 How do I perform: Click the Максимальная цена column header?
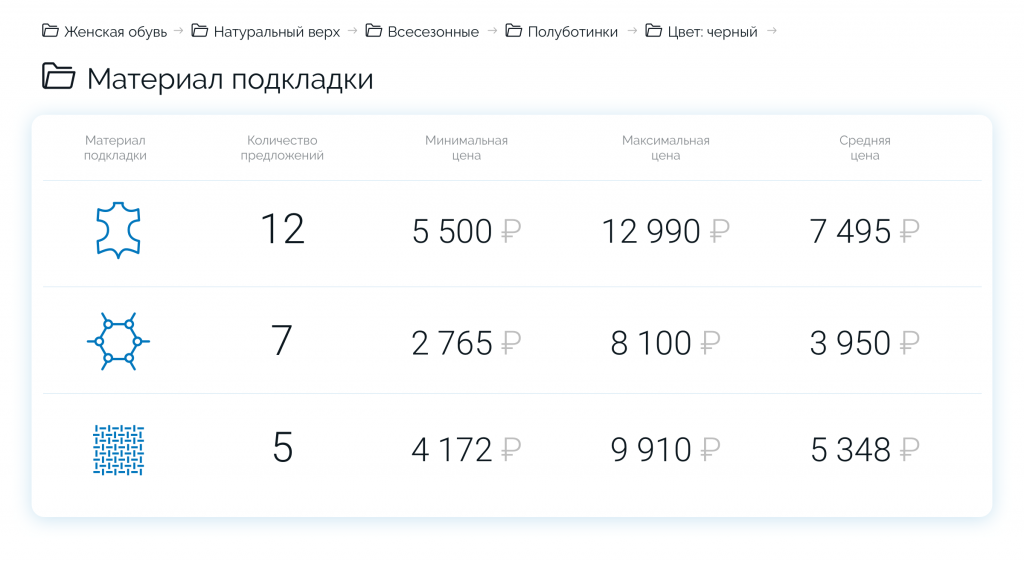click(665, 148)
